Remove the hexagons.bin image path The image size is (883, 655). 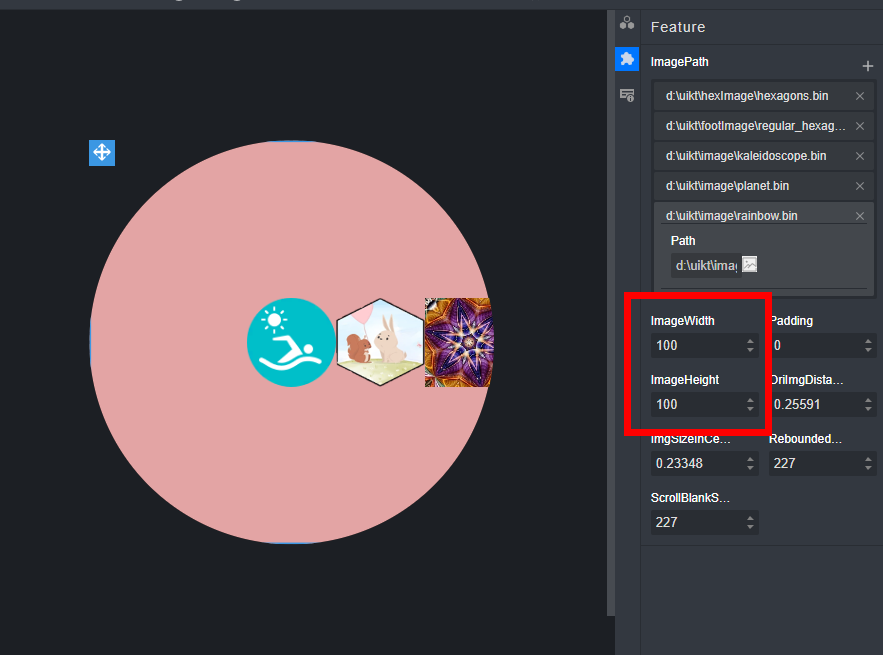click(860, 96)
